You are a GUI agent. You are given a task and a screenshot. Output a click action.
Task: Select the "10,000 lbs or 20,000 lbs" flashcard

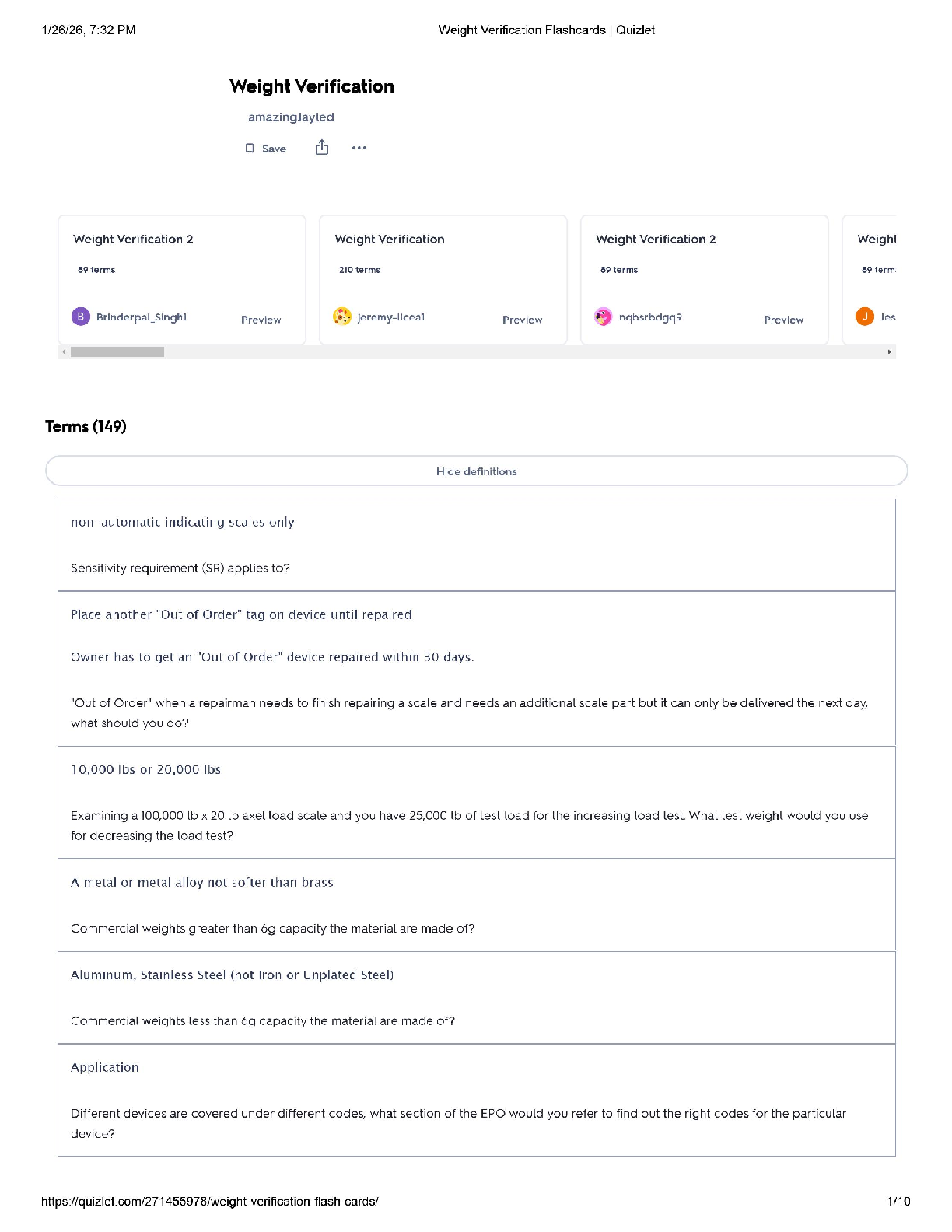coord(146,770)
